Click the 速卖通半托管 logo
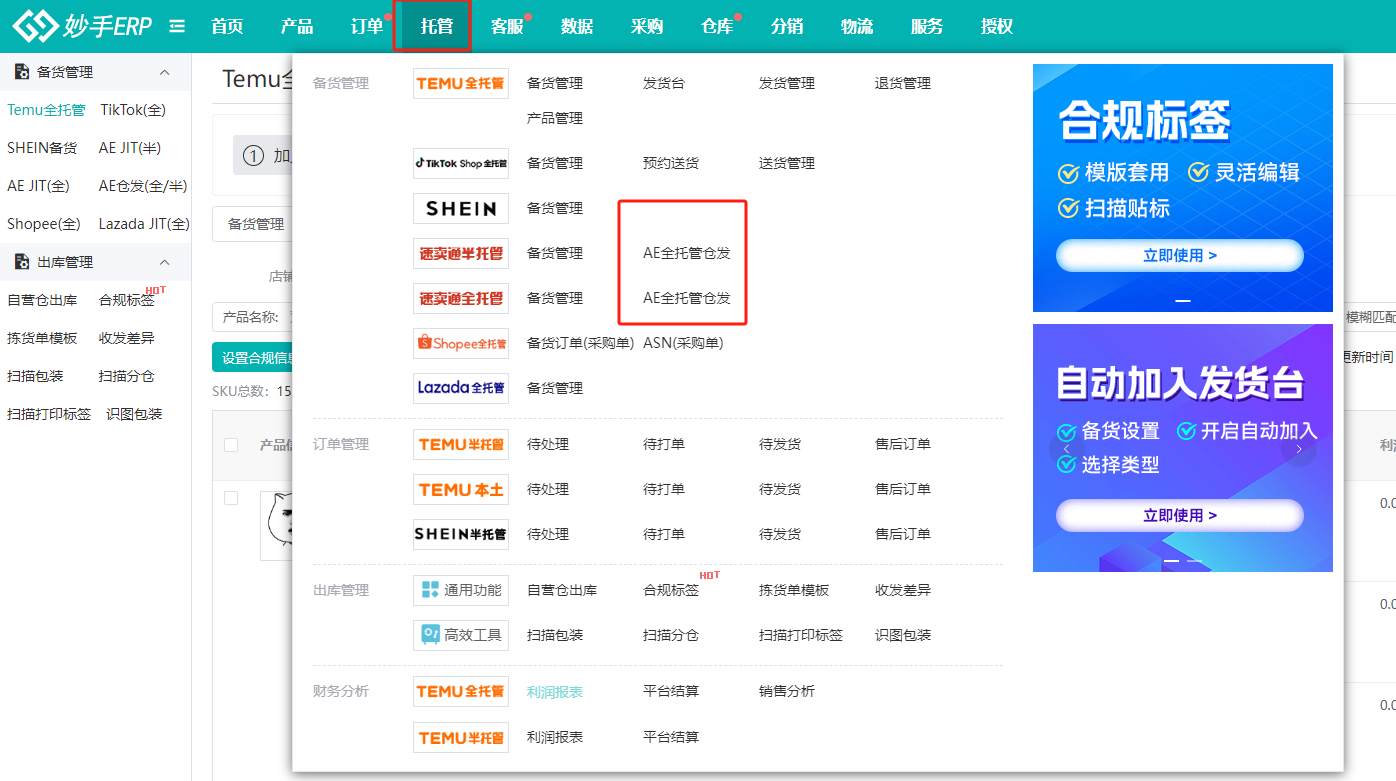Screen dimensions: 1396x781 pos(461,253)
